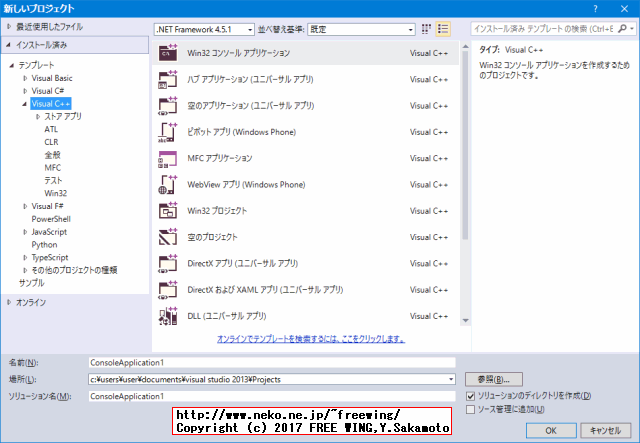Click the MFC application template icon
Viewport: 640px width, 443px height.
tap(168, 158)
